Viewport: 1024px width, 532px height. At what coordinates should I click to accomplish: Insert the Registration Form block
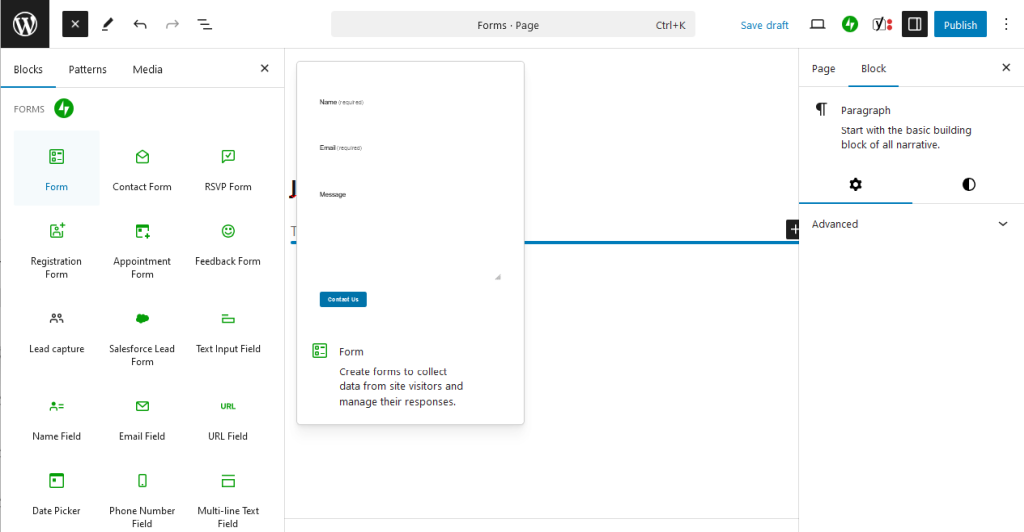click(x=57, y=249)
